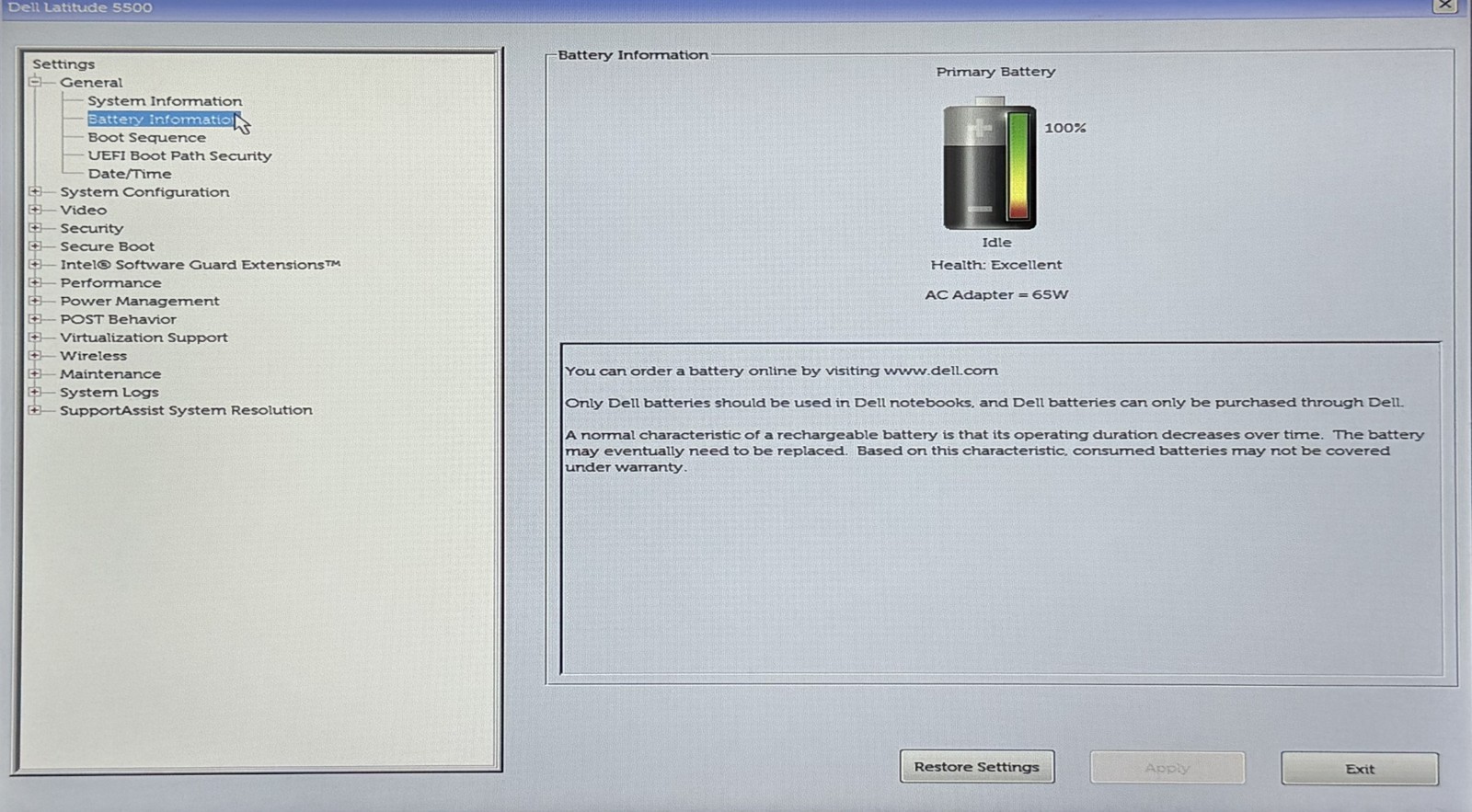Click the Primary Battery heading
The width and height of the screenshot is (1472, 812).
(x=996, y=72)
